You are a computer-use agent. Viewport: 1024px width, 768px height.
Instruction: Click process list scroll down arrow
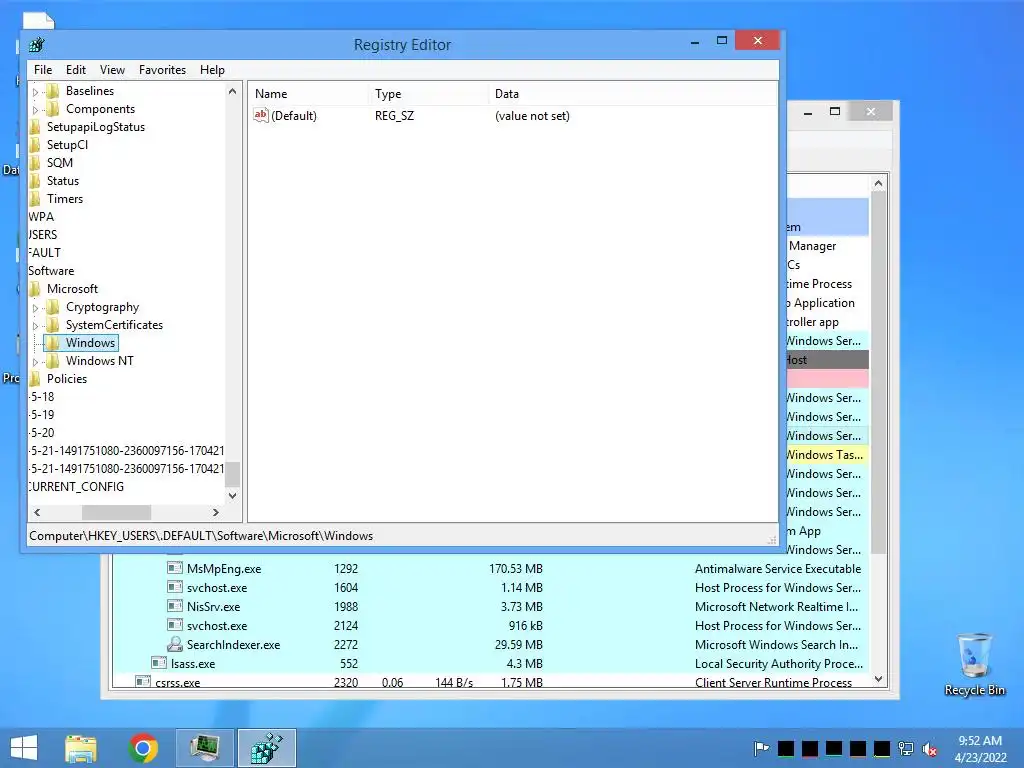coord(878,679)
